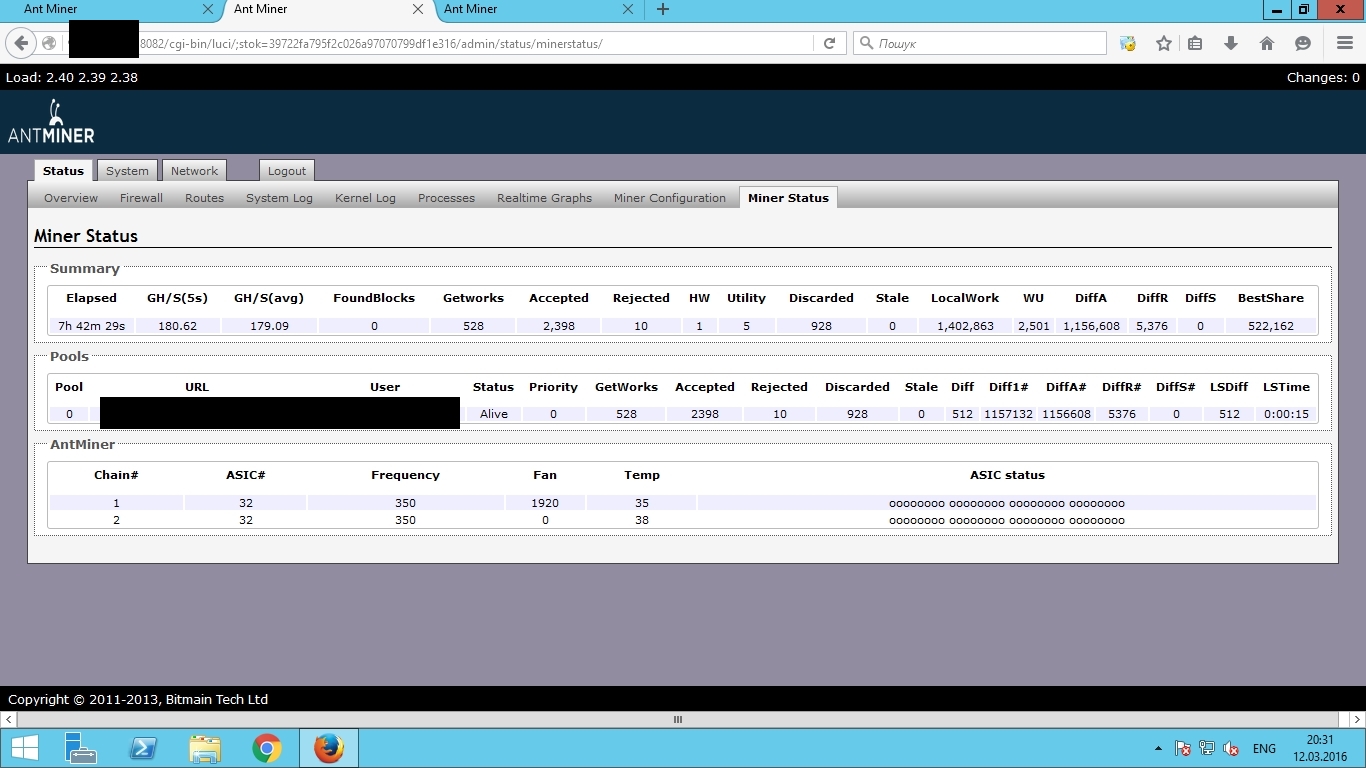
Task: Click the GH/S(avg) value 179.09
Action: pos(268,326)
